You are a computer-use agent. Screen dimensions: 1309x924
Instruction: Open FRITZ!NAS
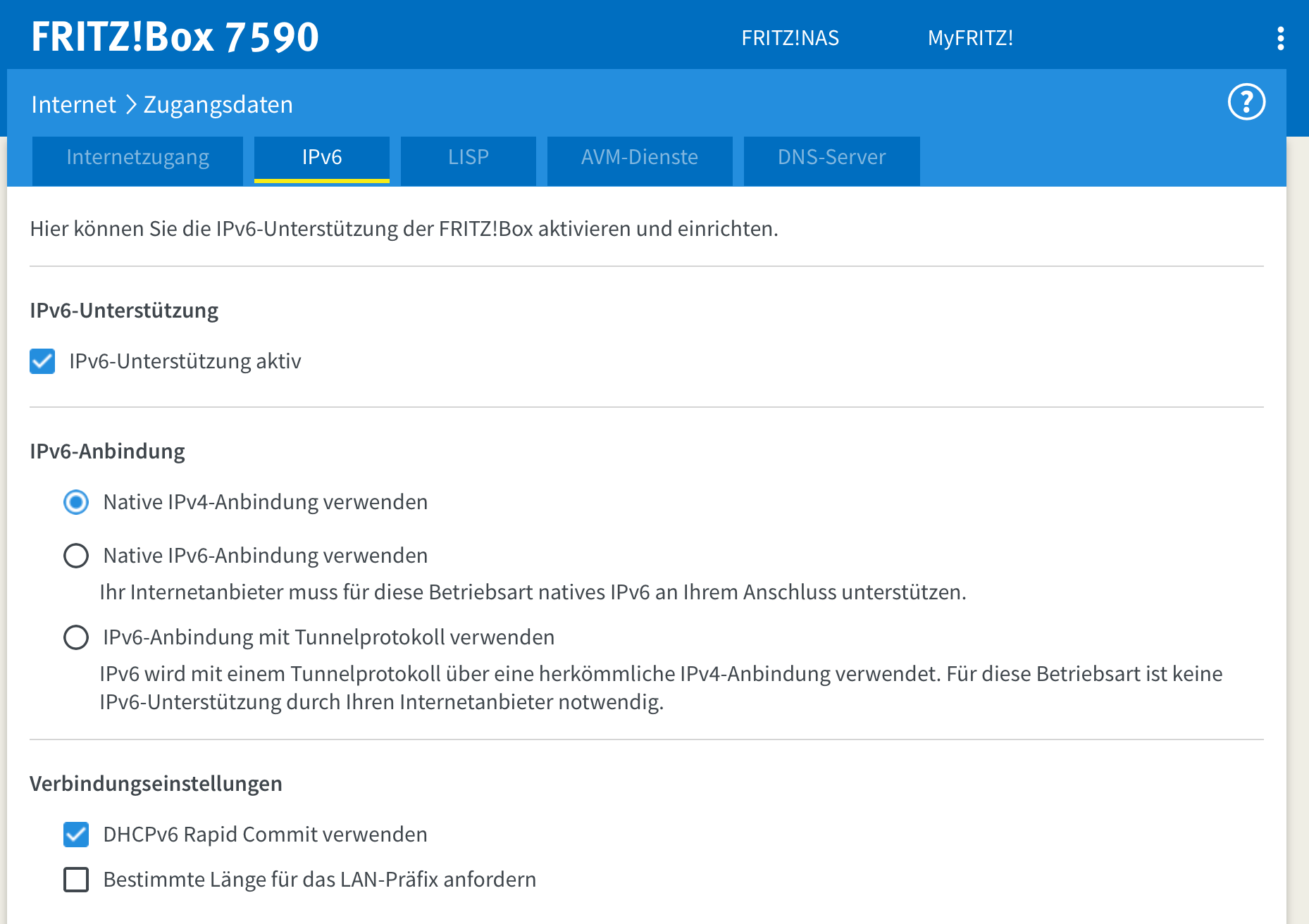[x=790, y=38]
